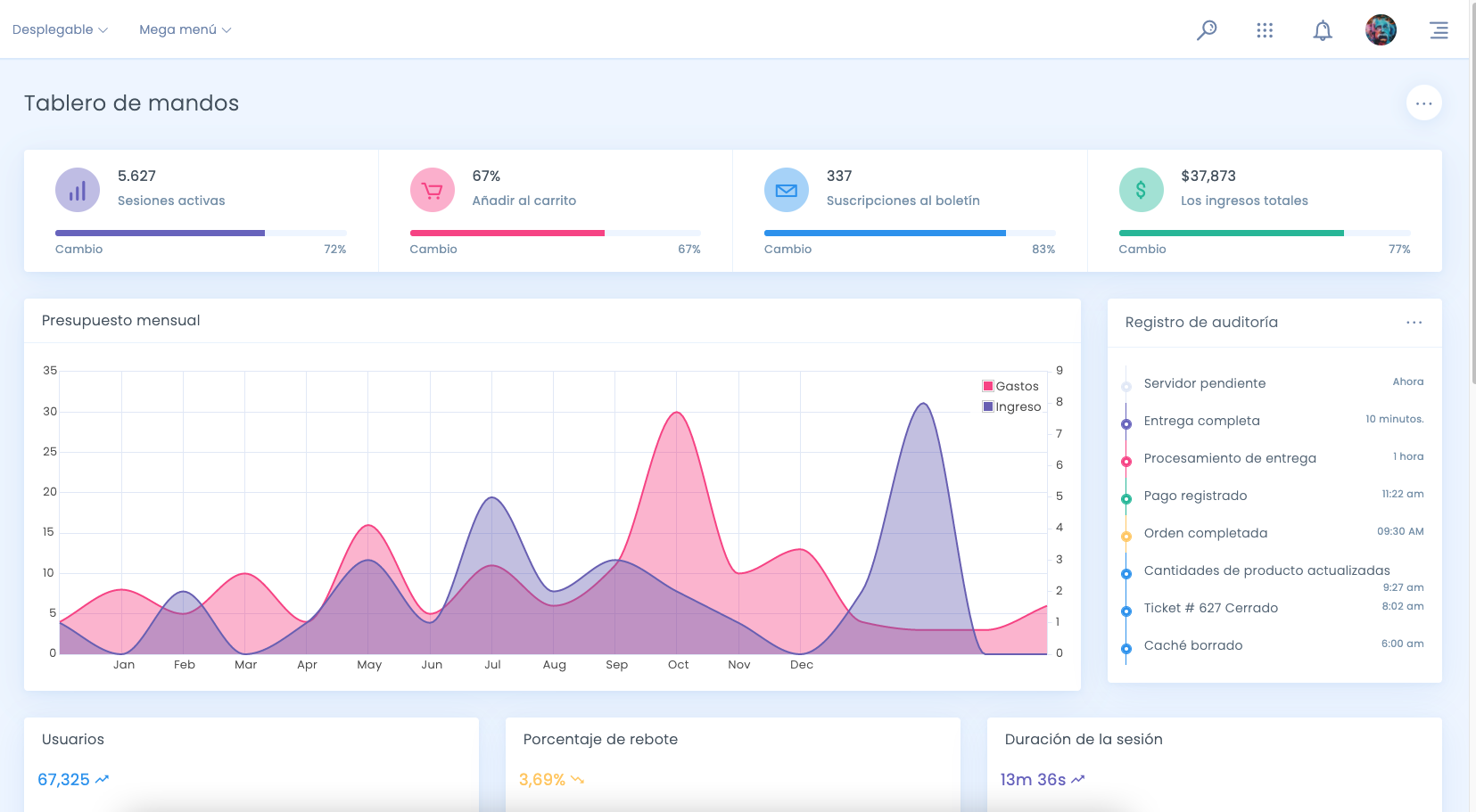Click the total revenue dollar icon

[x=1141, y=190]
